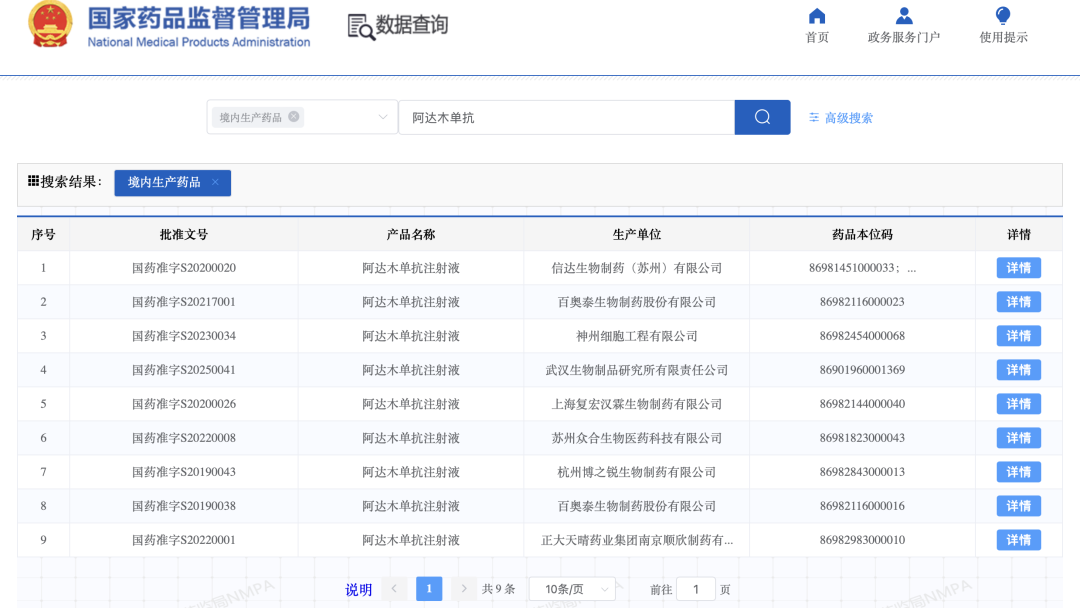Select page 1 in pagination
This screenshot has width=1080, height=608.
(429, 589)
